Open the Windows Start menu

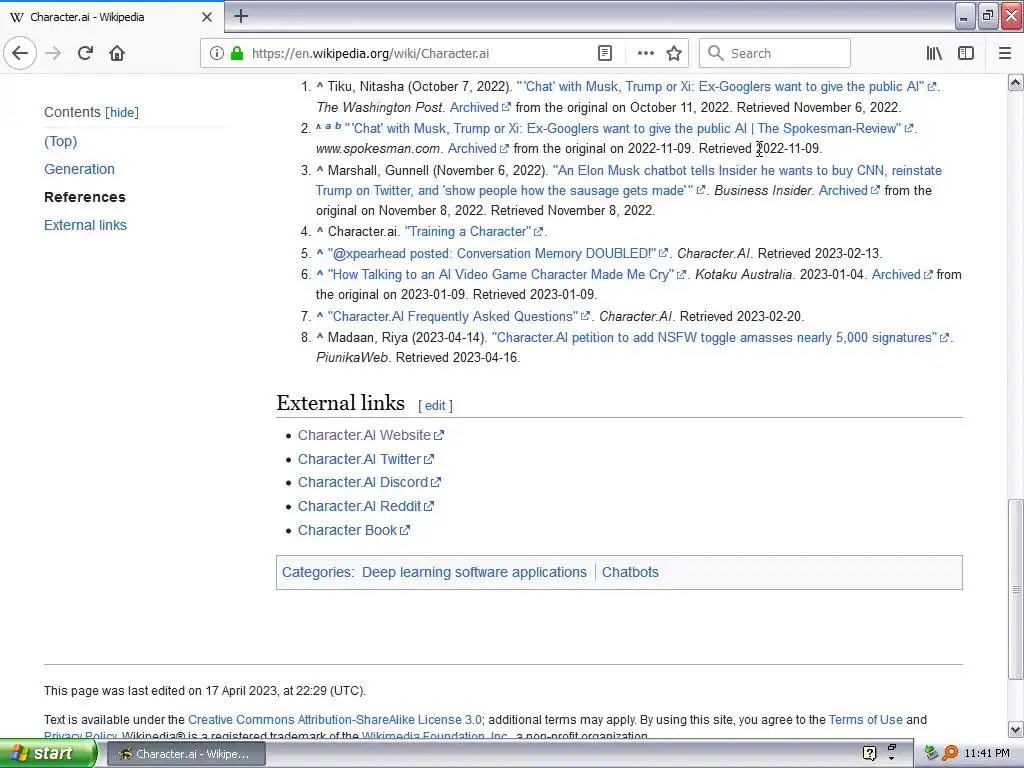(47, 754)
